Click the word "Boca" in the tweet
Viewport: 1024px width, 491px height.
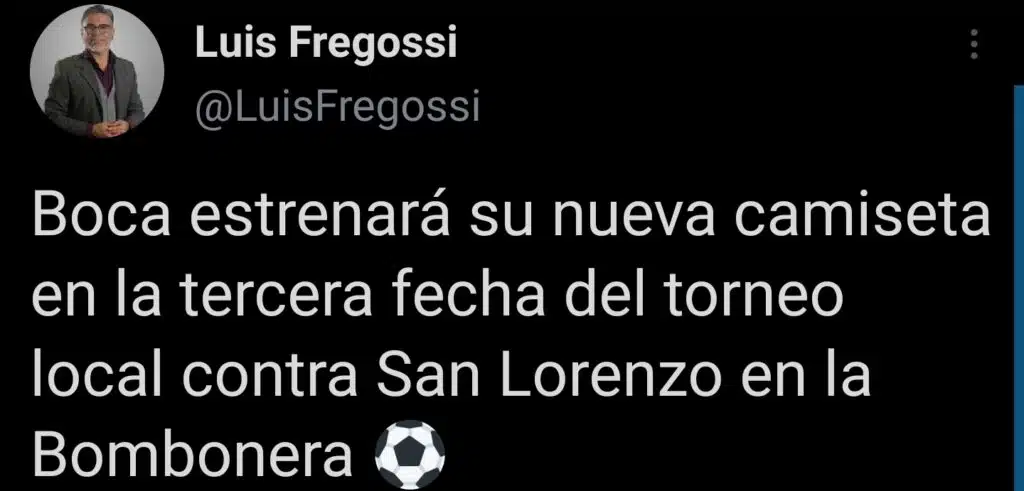pyautogui.click(x=101, y=218)
